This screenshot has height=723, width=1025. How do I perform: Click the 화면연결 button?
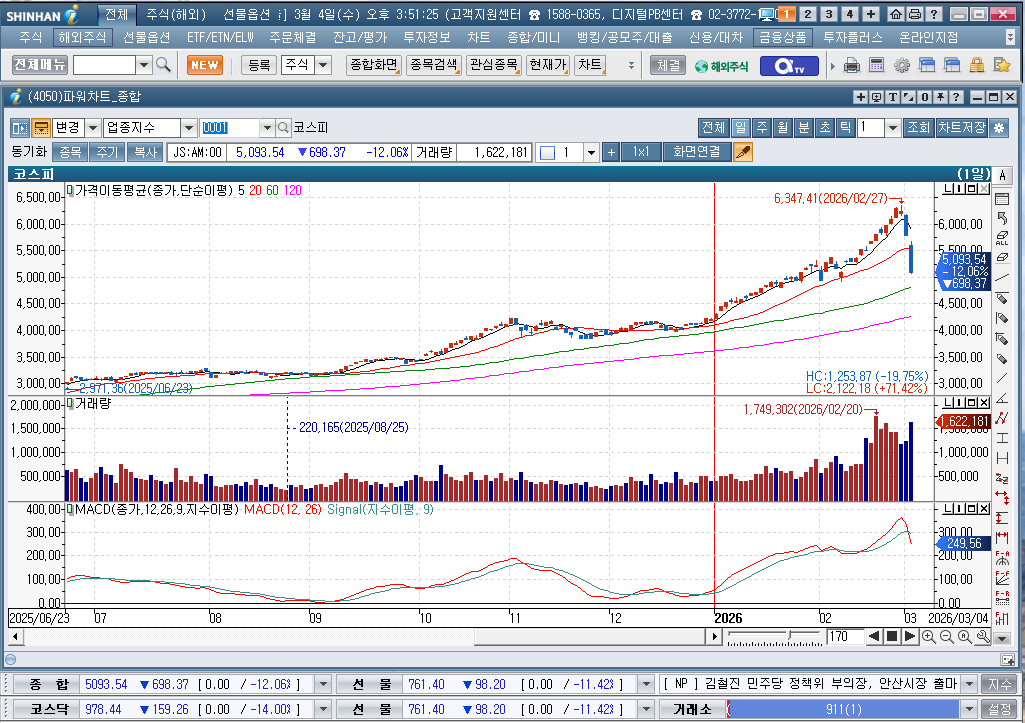(696, 152)
